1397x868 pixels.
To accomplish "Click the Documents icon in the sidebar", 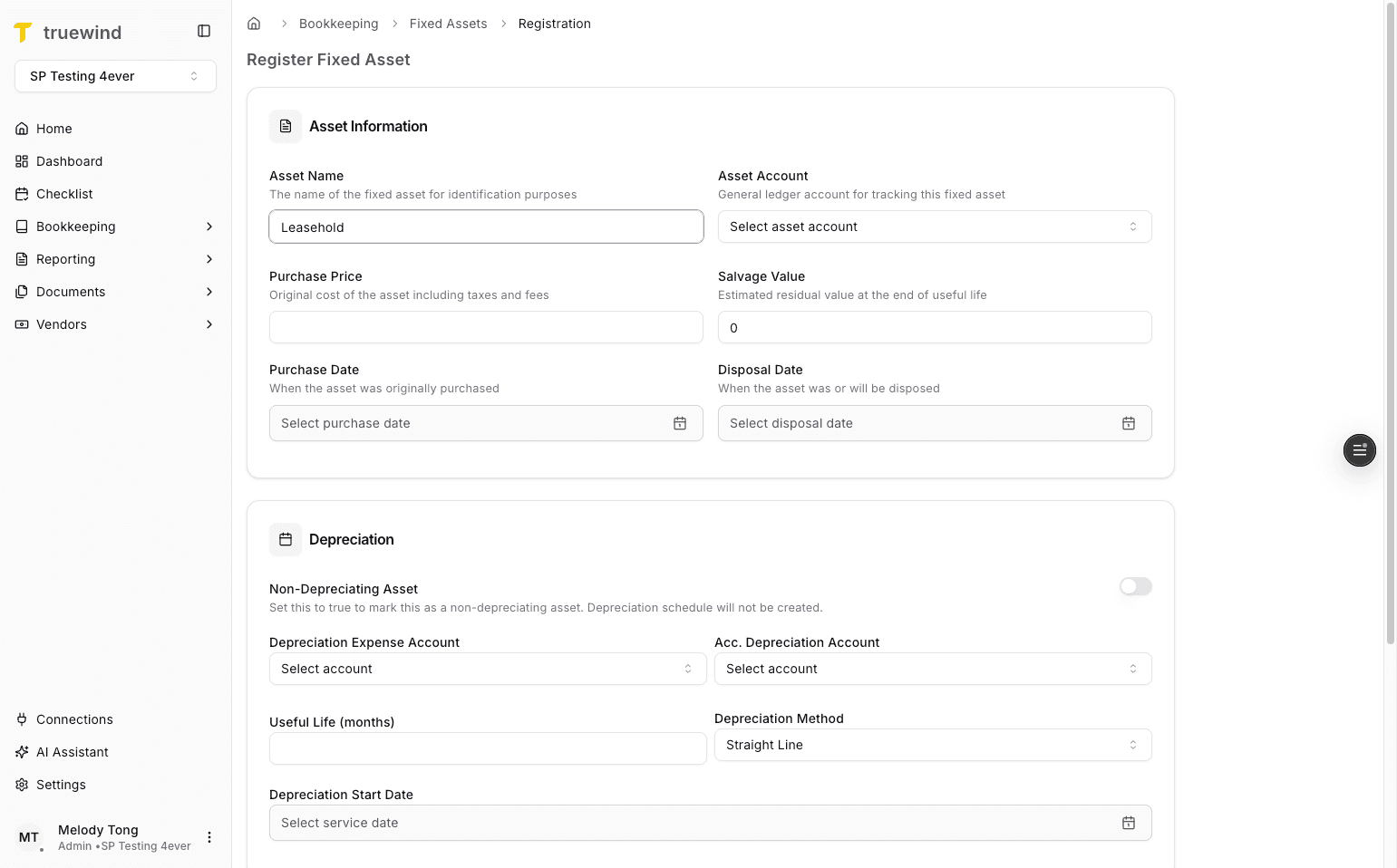I will [22, 291].
